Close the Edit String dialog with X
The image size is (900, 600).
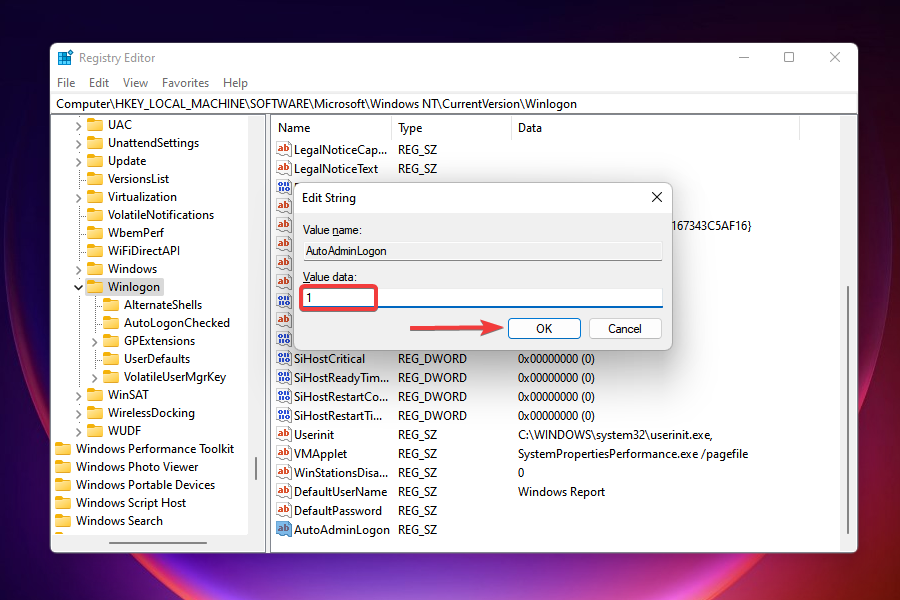[x=657, y=197]
